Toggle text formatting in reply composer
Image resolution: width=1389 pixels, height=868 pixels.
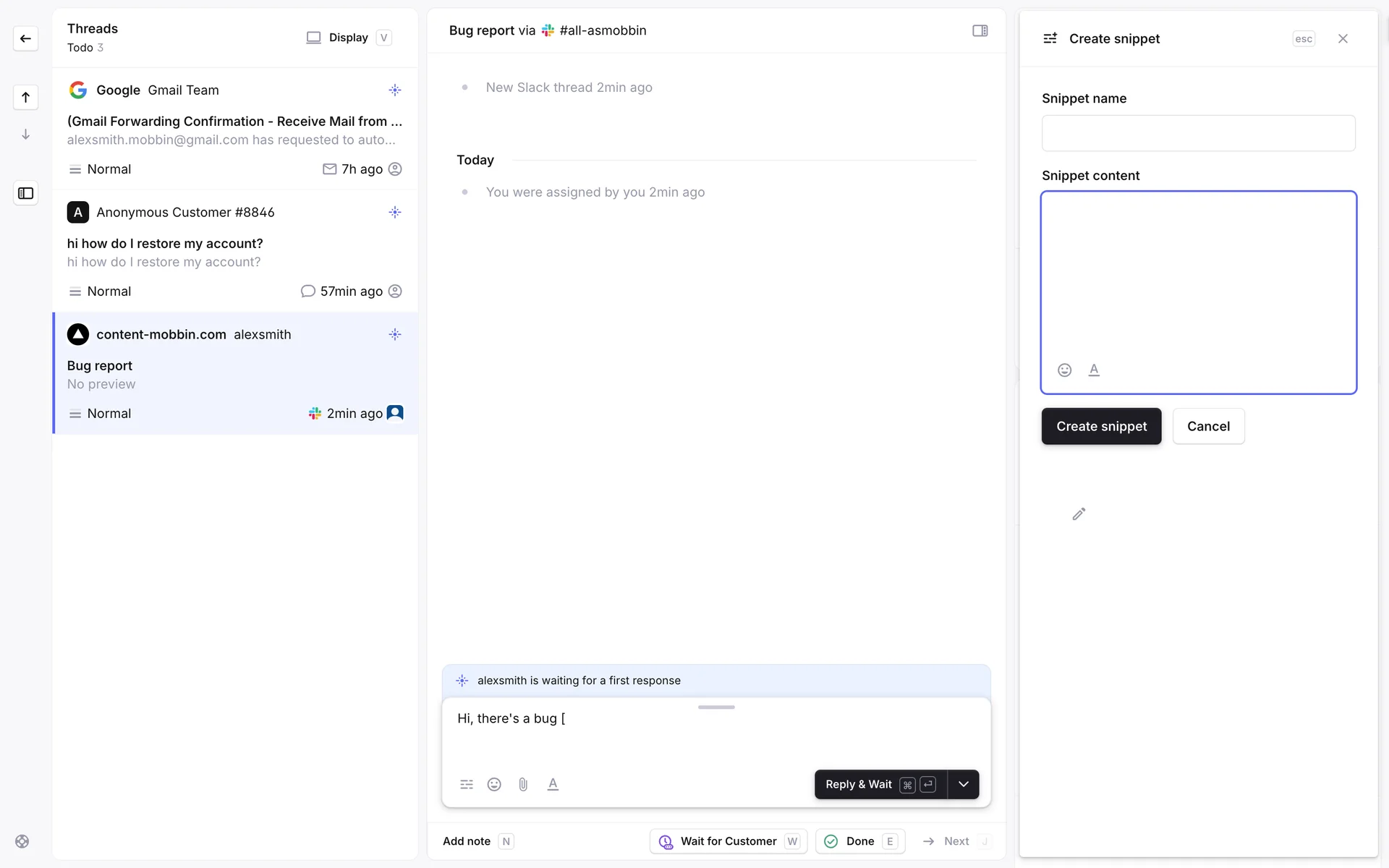point(553,784)
